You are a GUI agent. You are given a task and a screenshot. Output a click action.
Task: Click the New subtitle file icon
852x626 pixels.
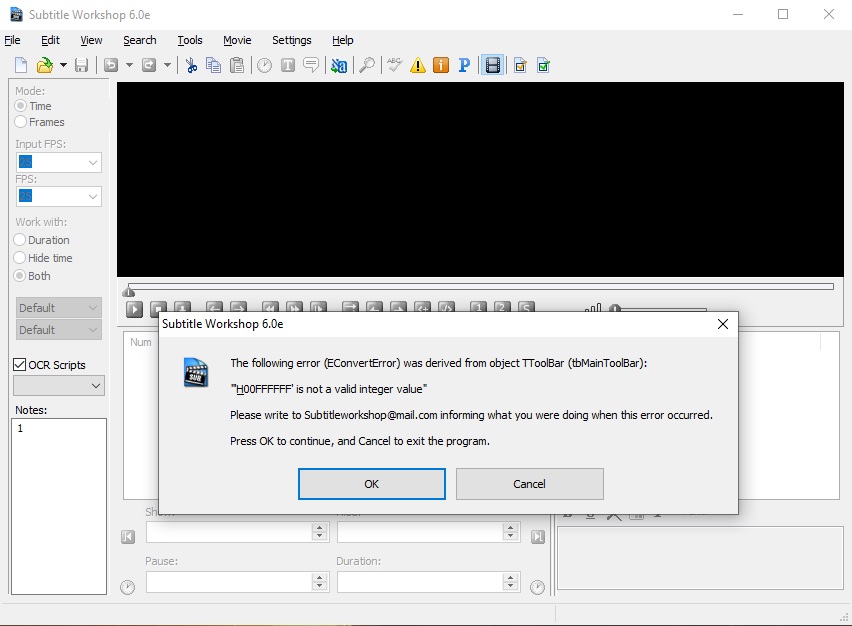(x=21, y=65)
